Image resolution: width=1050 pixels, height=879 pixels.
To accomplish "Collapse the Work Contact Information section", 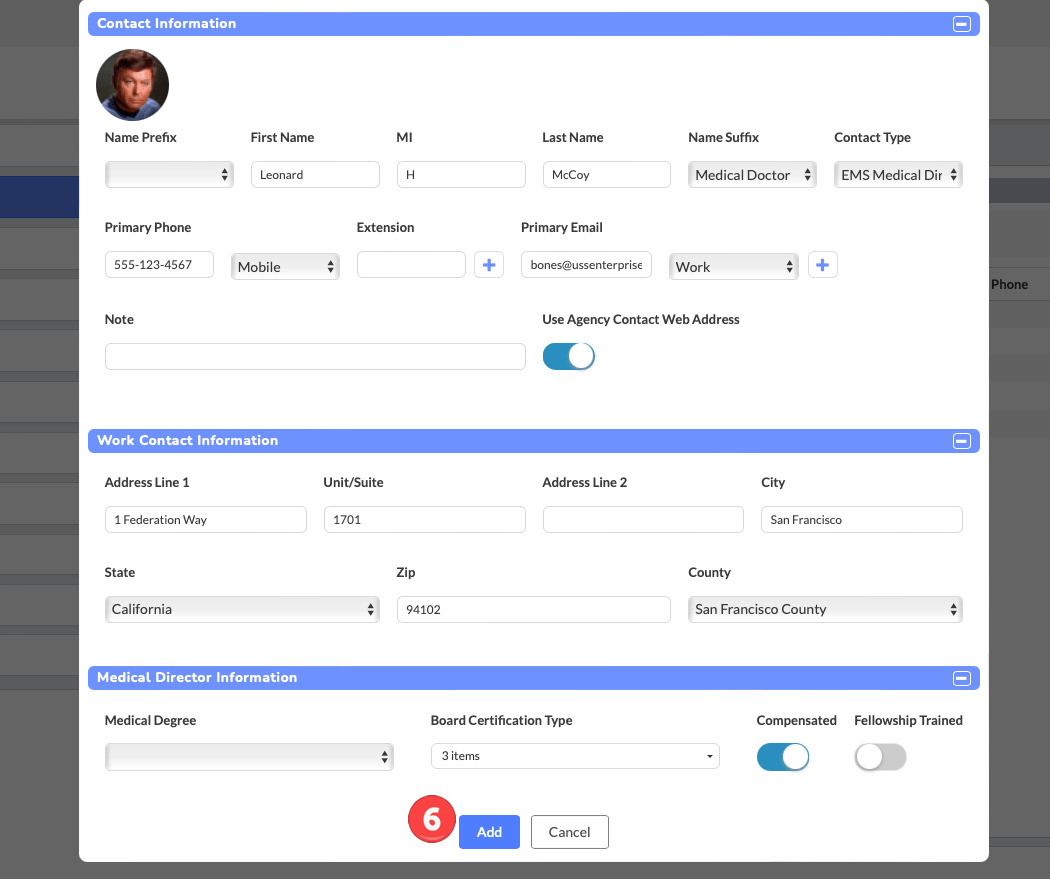I will [x=962, y=440].
